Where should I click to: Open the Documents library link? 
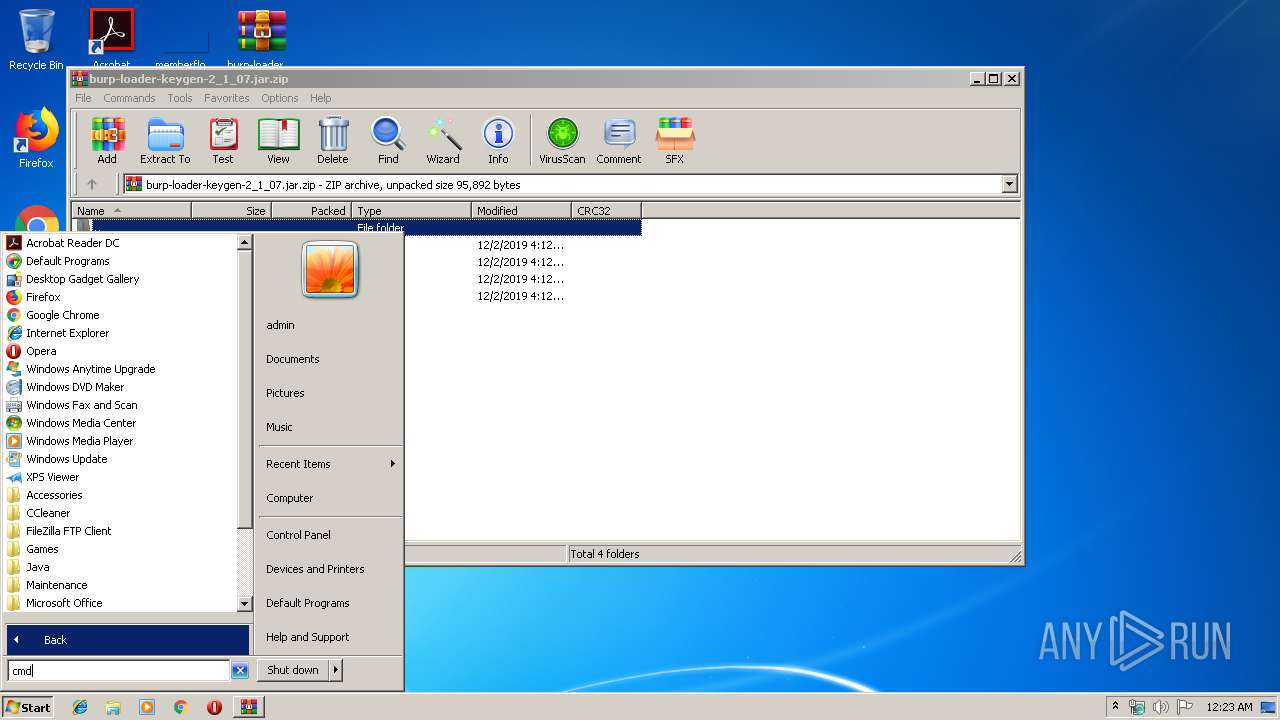(x=292, y=359)
